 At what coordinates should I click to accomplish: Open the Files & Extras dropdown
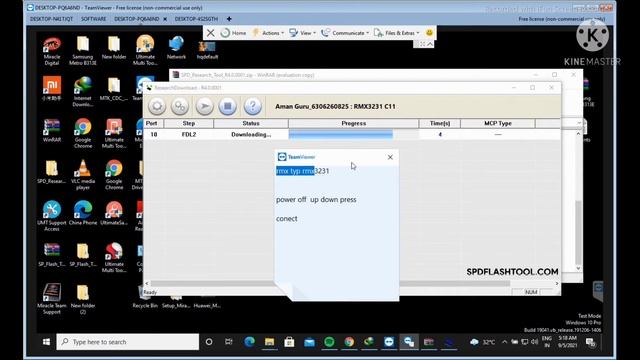point(397,33)
